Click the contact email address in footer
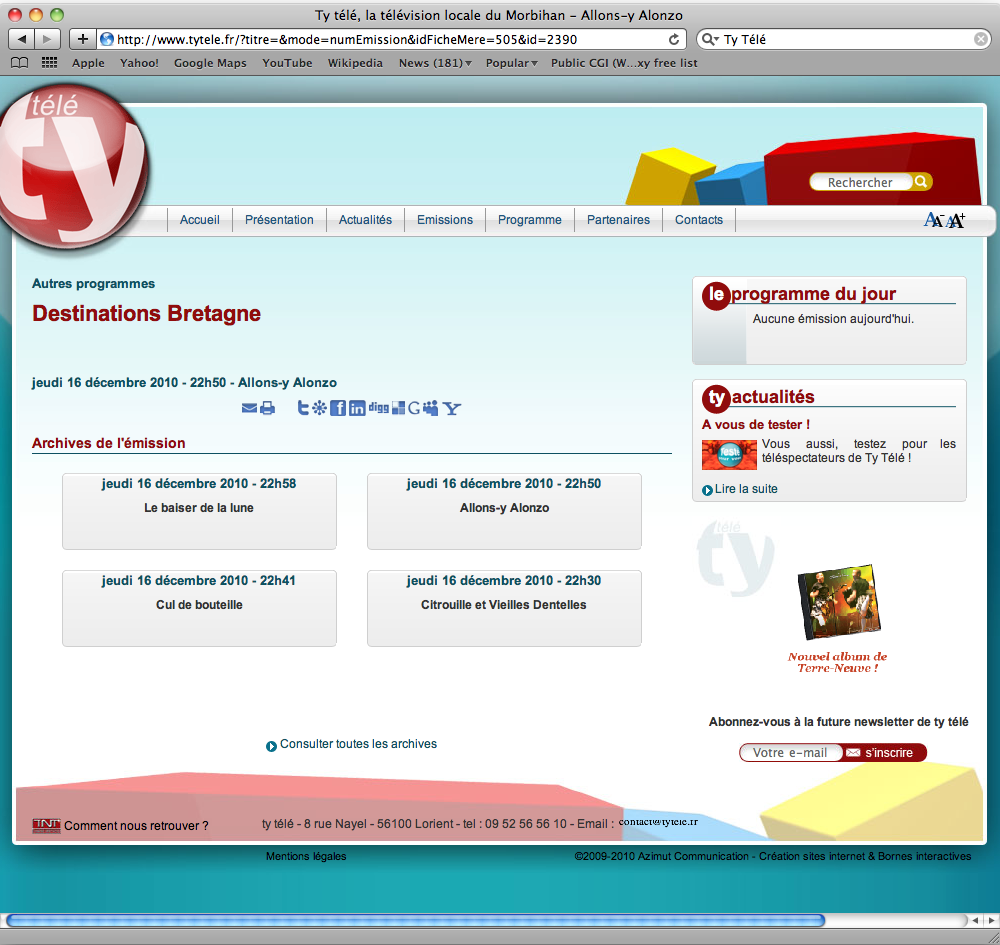Screen dimensions: 1000x945 click(658, 822)
